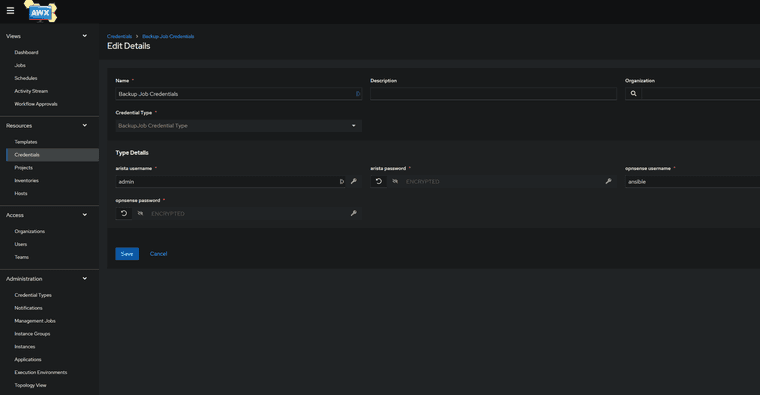
Task: Focus the opnsense username field
Action: coord(693,181)
